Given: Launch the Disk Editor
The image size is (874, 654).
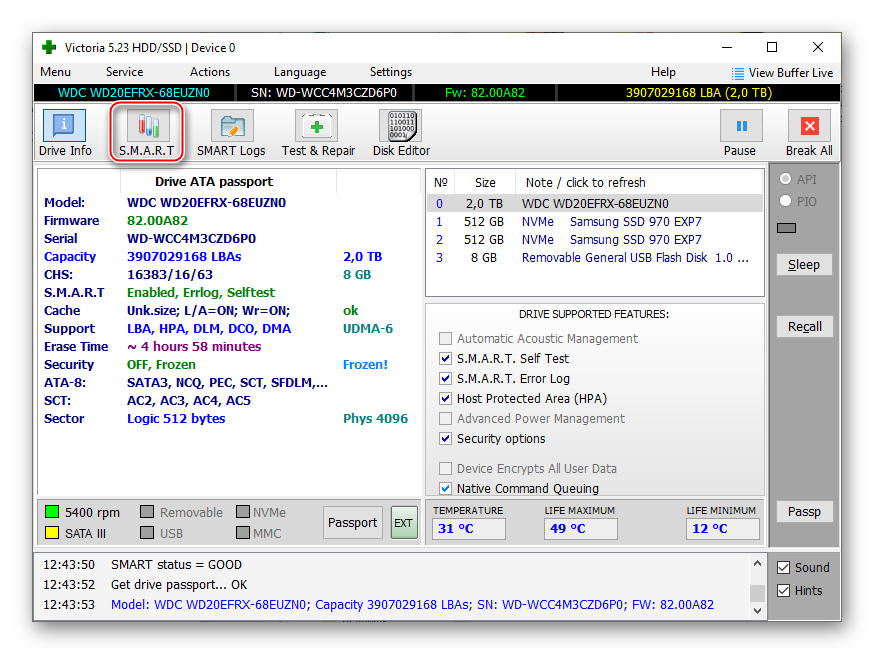Looking at the screenshot, I should pyautogui.click(x=400, y=133).
